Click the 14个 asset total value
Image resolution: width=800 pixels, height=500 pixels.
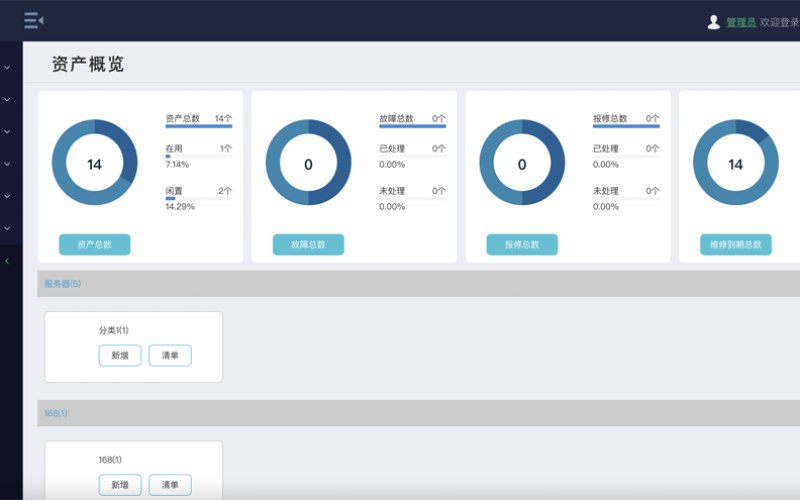point(223,118)
